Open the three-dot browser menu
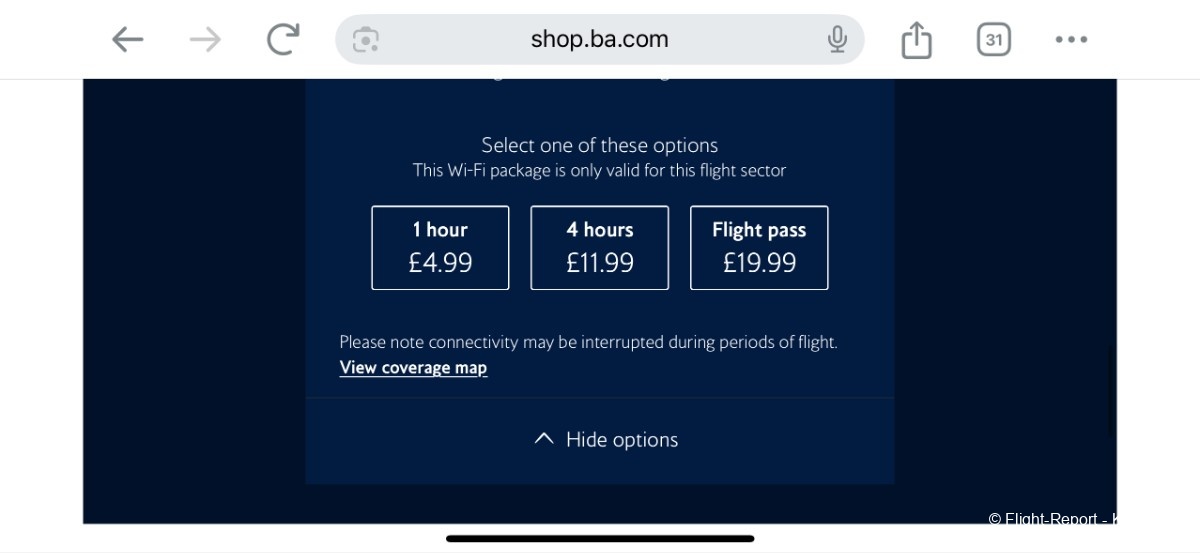Viewport: 1200px width, 553px height. (x=1071, y=40)
